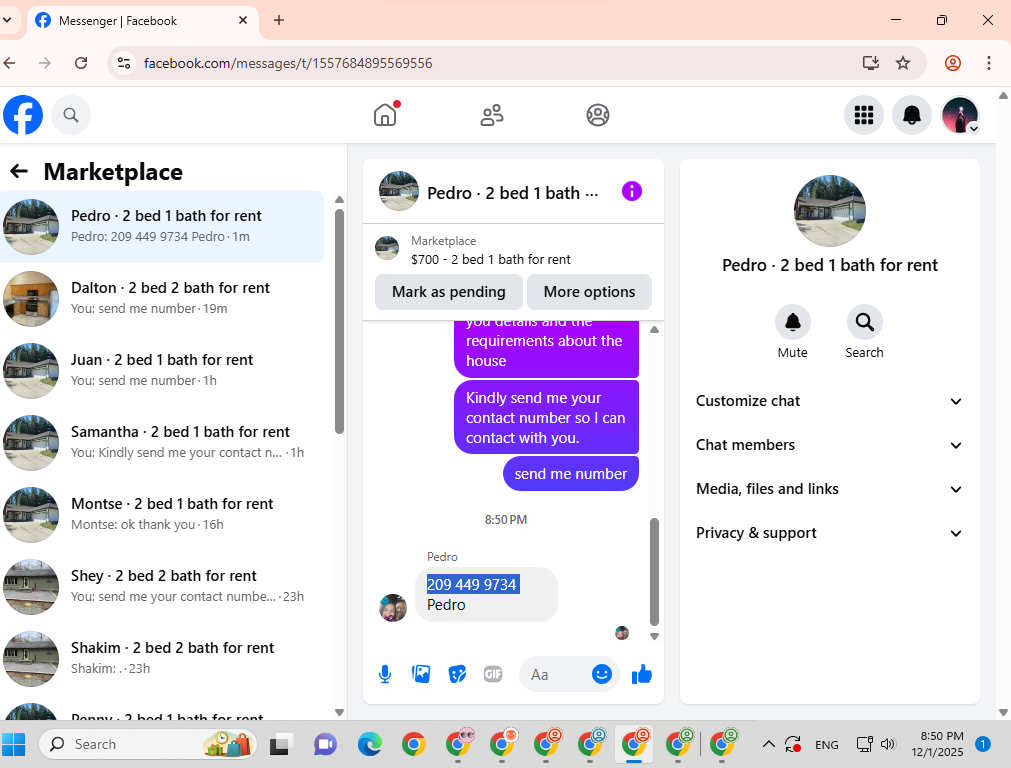The image size is (1011, 768).
Task: Open a new browser tab
Action: click(279, 20)
